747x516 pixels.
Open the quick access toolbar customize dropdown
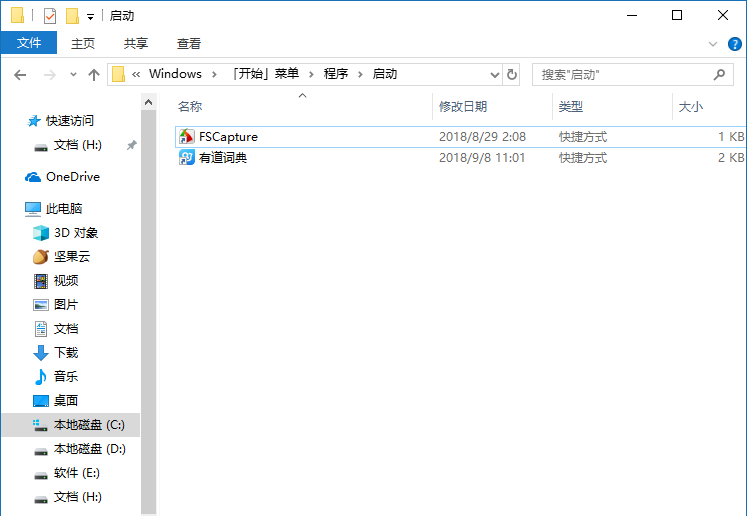90,17
